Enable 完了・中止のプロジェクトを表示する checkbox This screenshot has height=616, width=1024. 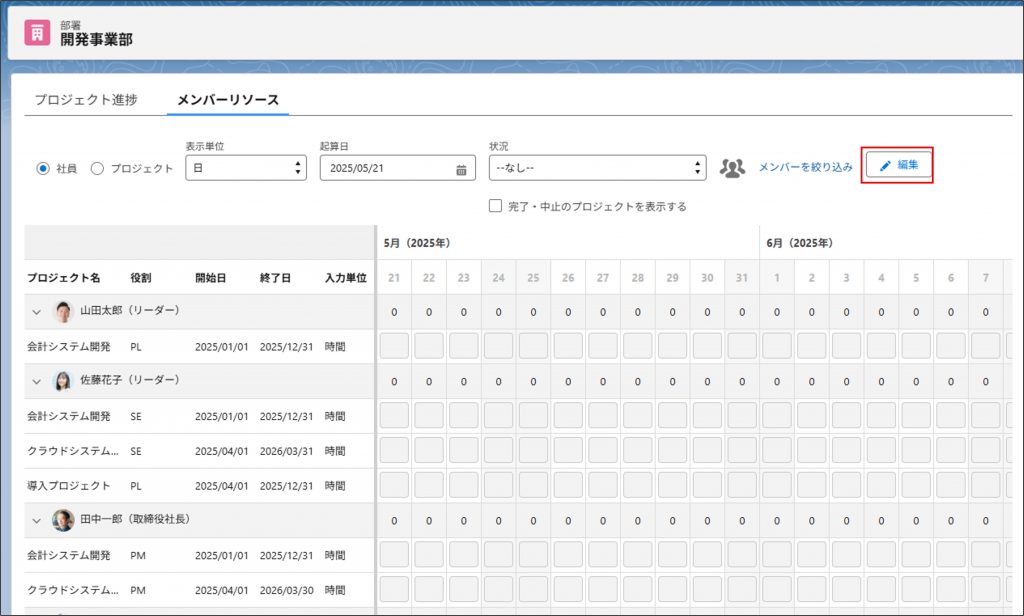(495, 206)
